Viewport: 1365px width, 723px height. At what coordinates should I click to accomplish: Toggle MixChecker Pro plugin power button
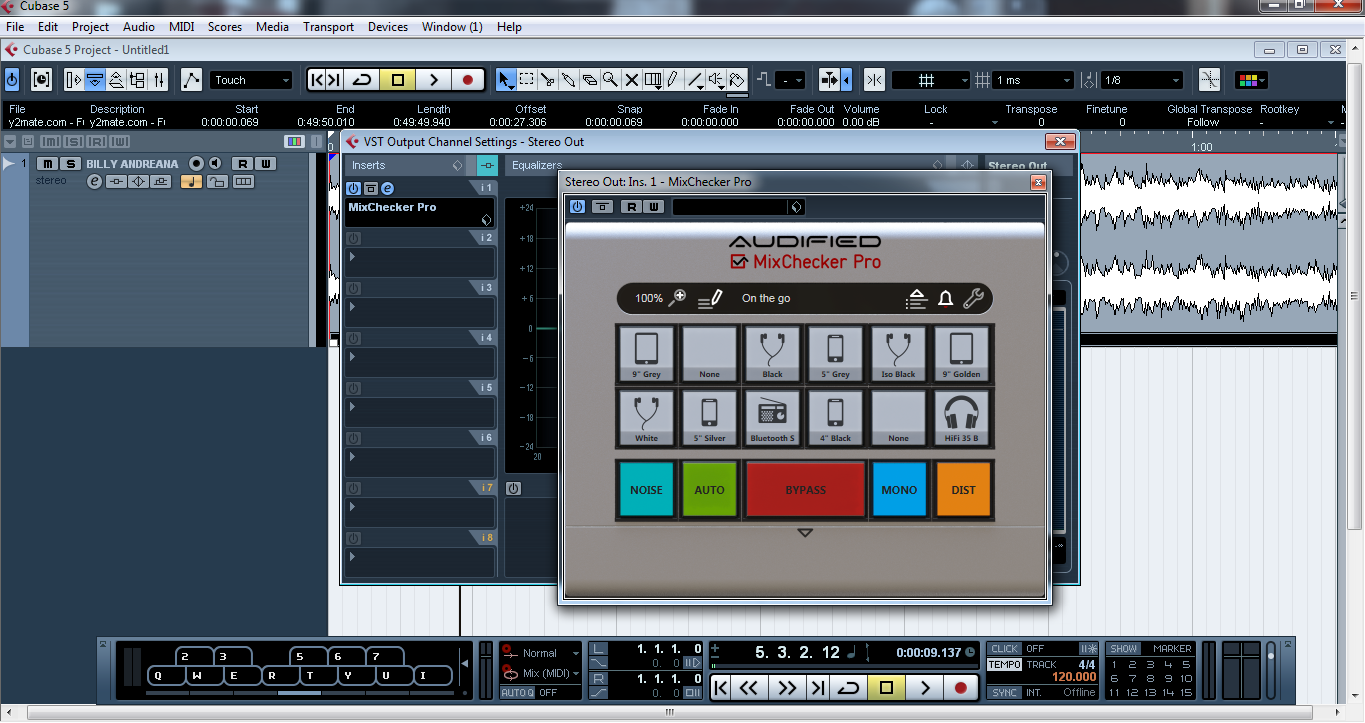coord(577,207)
